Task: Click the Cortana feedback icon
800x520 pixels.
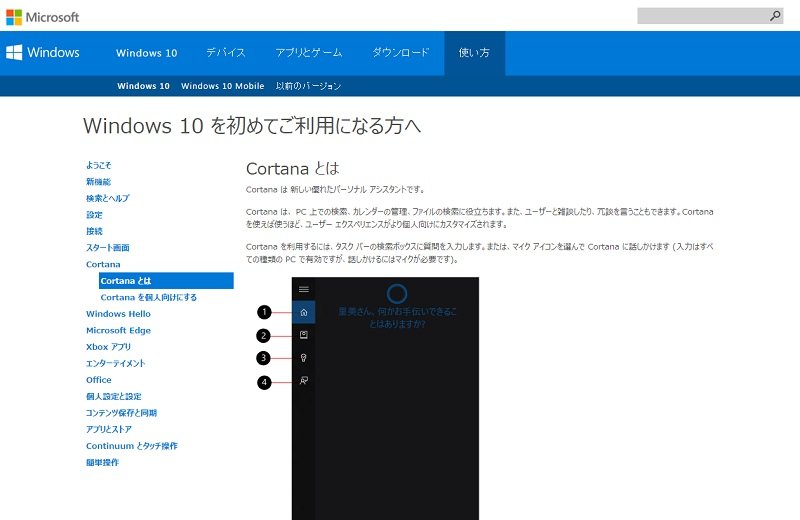Action: click(x=304, y=381)
